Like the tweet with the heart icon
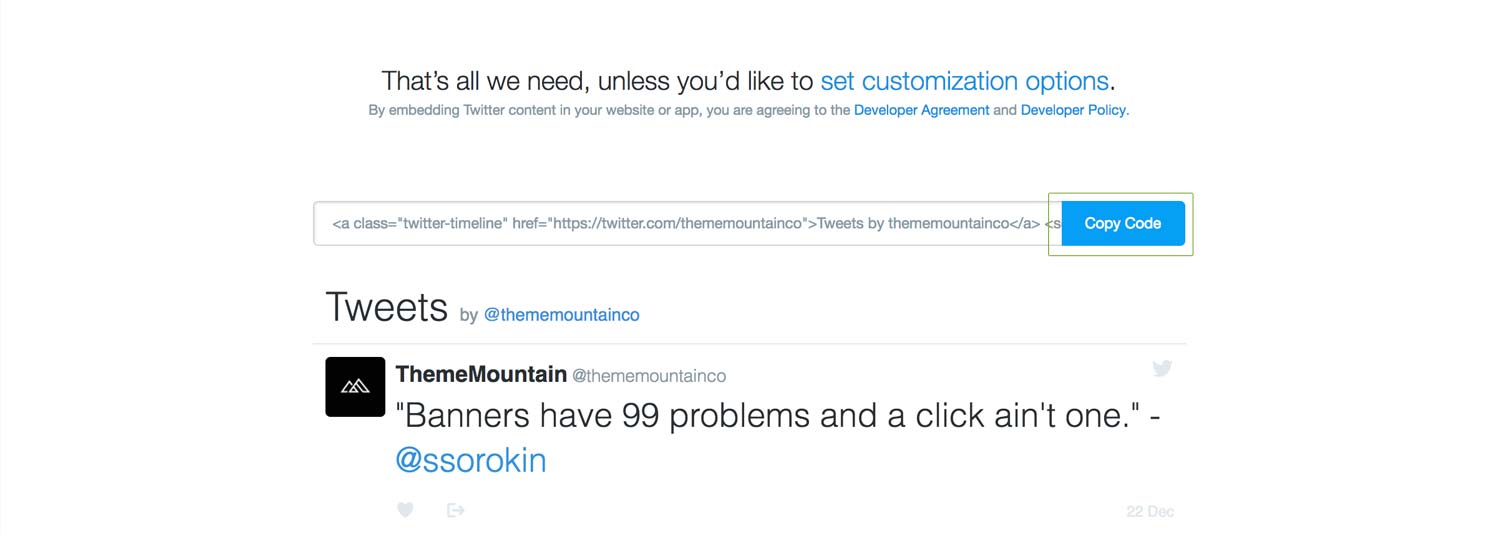Screen dimensions: 1500x535 405,510
